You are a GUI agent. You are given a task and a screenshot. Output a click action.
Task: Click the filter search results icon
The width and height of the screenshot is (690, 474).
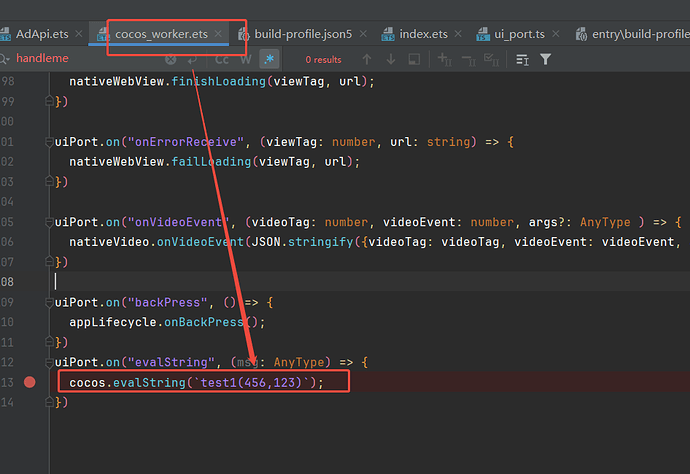point(546,59)
